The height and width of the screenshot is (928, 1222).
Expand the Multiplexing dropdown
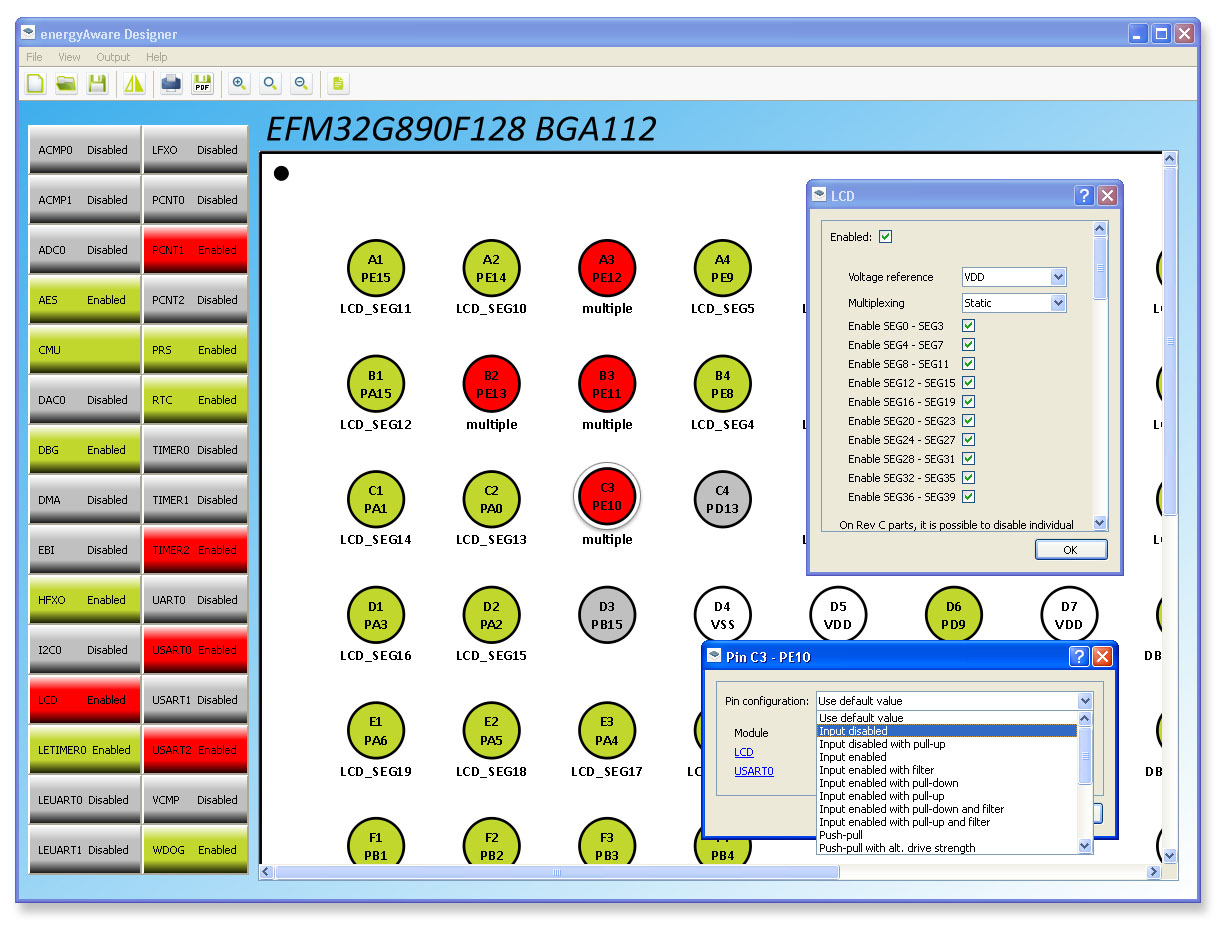pos(1014,303)
